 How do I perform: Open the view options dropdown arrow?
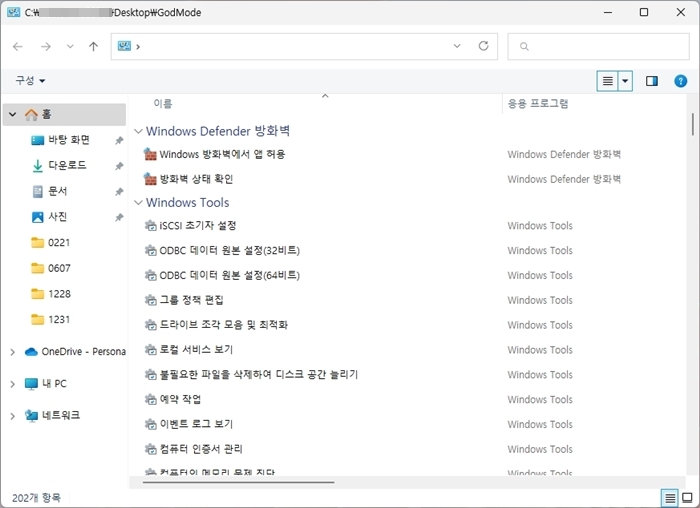point(625,81)
